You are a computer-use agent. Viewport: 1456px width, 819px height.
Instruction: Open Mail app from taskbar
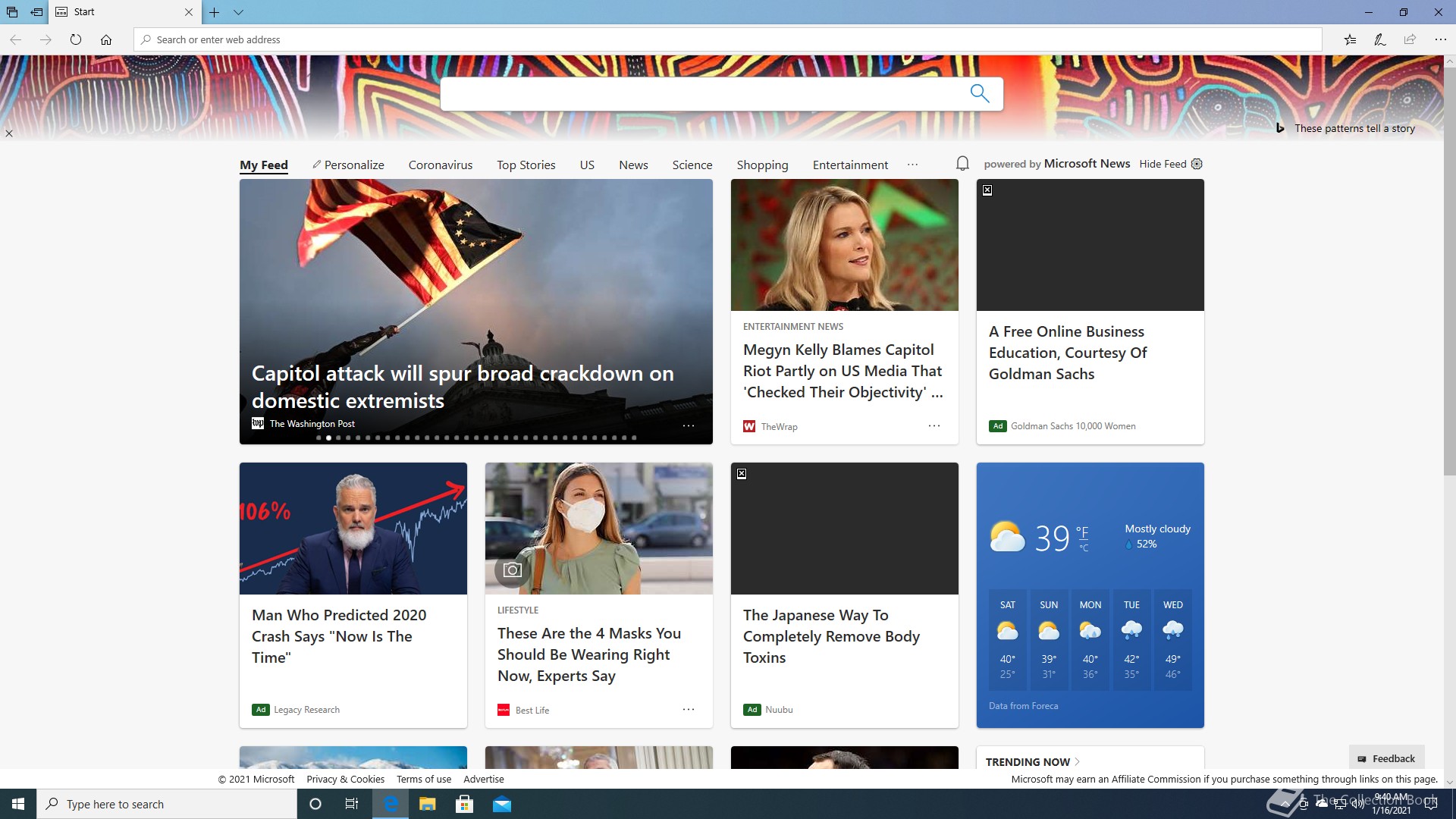click(502, 804)
